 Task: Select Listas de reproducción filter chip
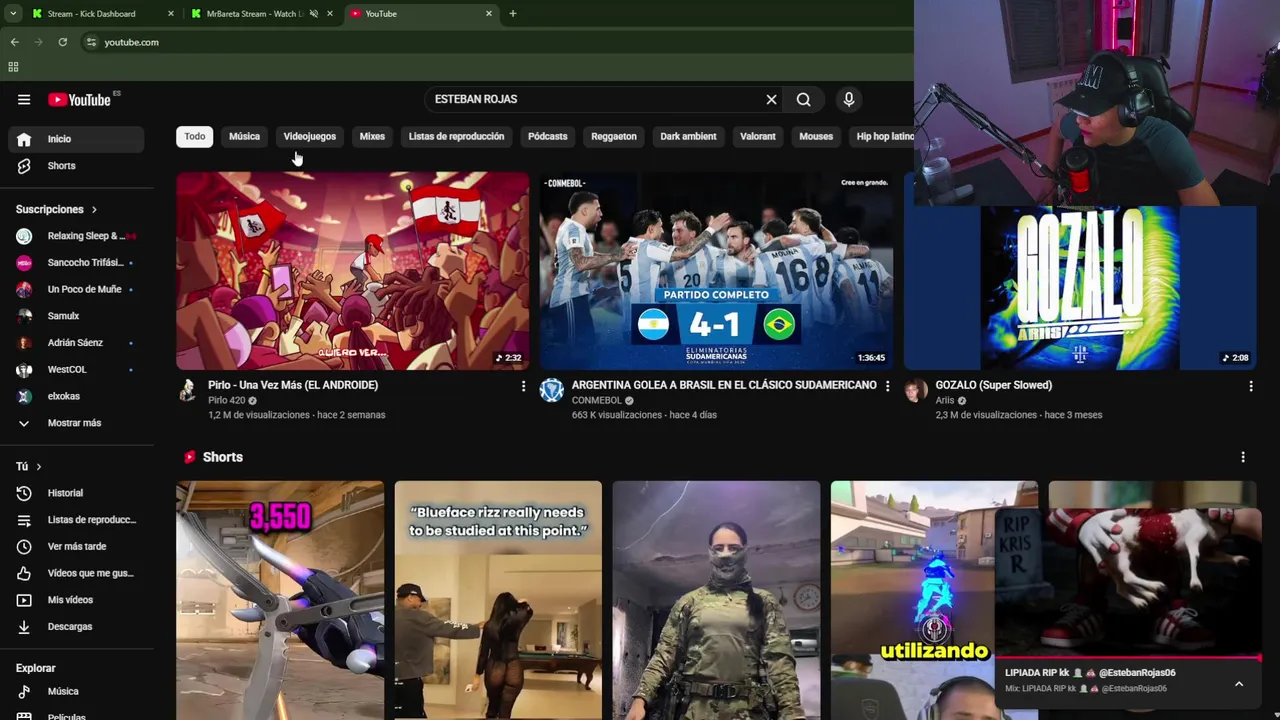[x=456, y=136]
